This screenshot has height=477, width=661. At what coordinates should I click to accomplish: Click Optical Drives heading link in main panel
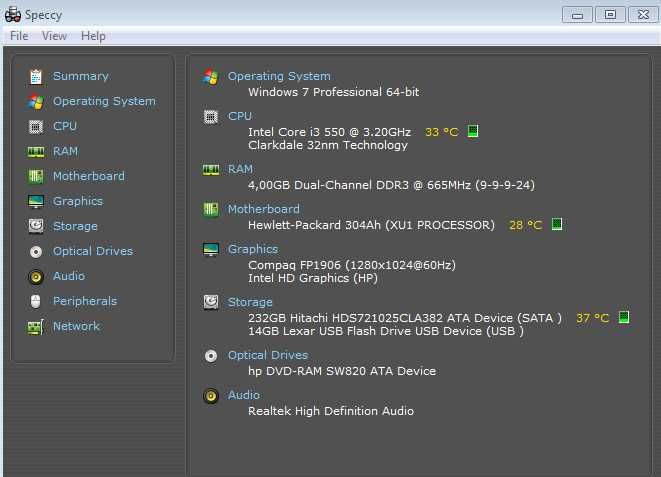[x=268, y=355]
